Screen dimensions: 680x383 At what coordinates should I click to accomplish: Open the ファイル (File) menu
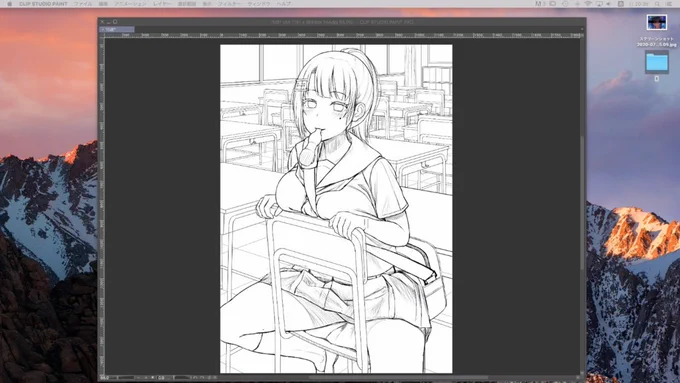pyautogui.click(x=82, y=3)
